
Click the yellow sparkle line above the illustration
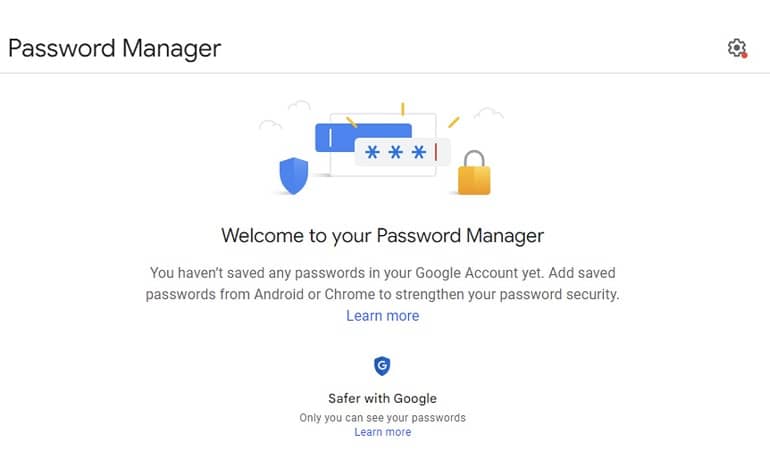click(402, 108)
